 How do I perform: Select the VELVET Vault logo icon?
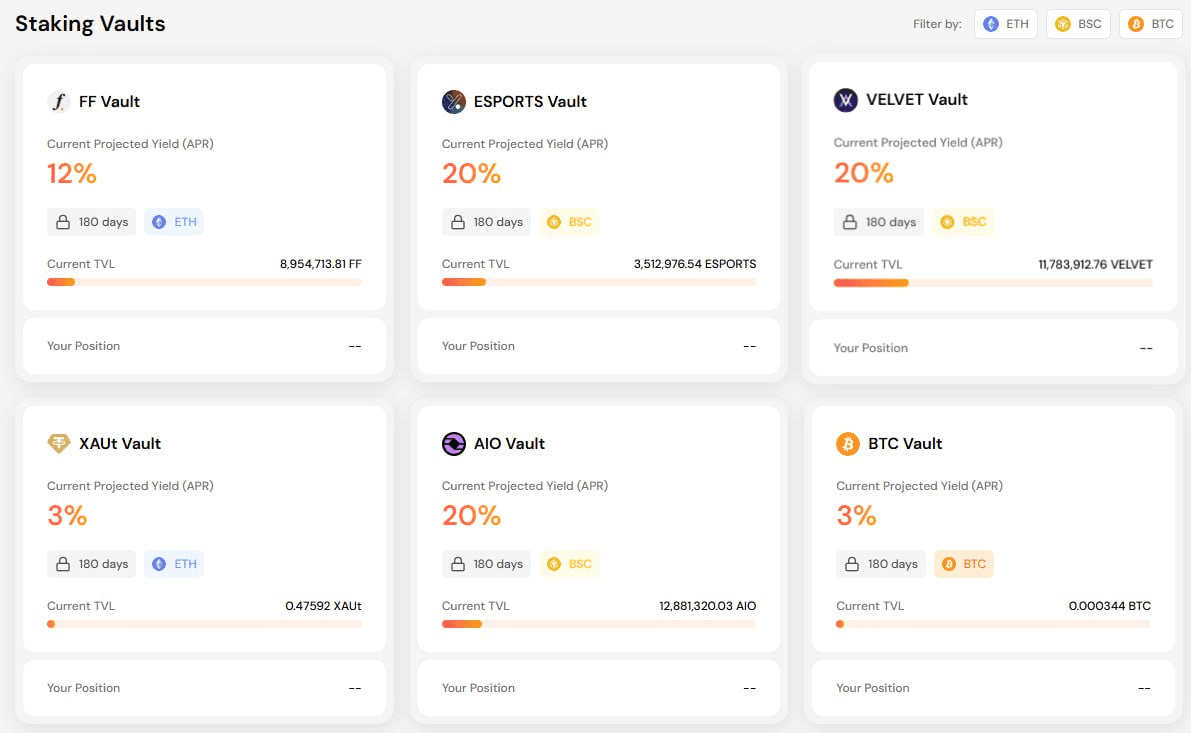847,99
